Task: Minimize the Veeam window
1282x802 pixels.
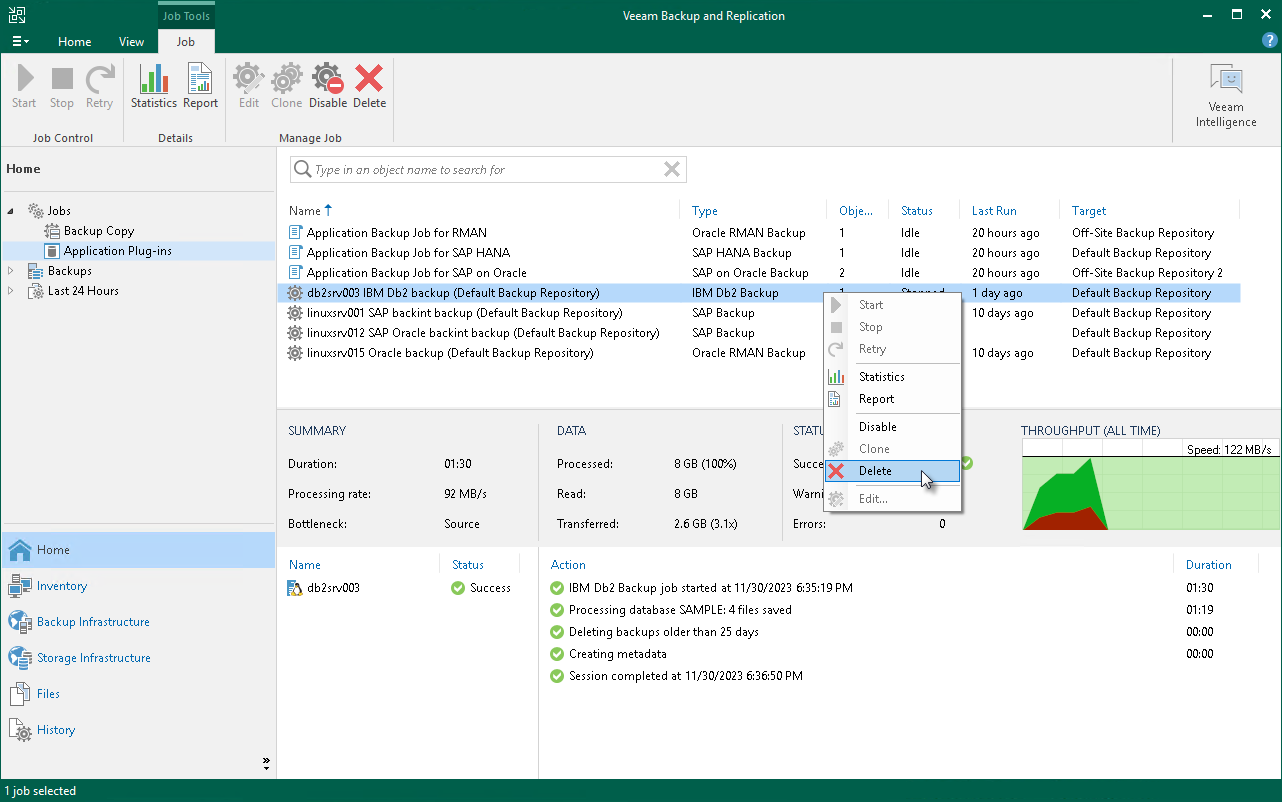Action: tap(1208, 15)
